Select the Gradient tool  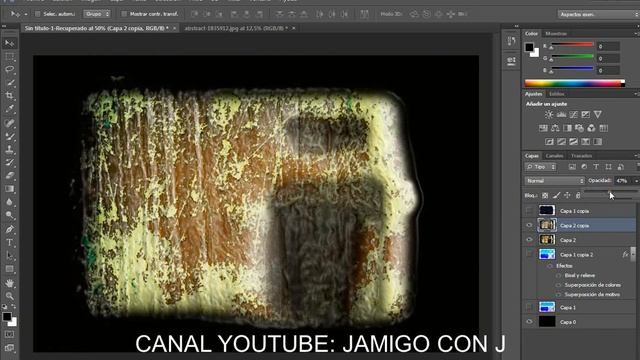pos(10,189)
